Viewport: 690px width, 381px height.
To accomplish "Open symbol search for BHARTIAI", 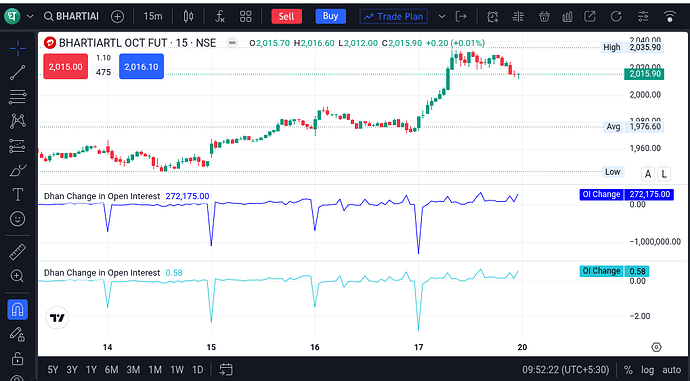I will [x=72, y=16].
